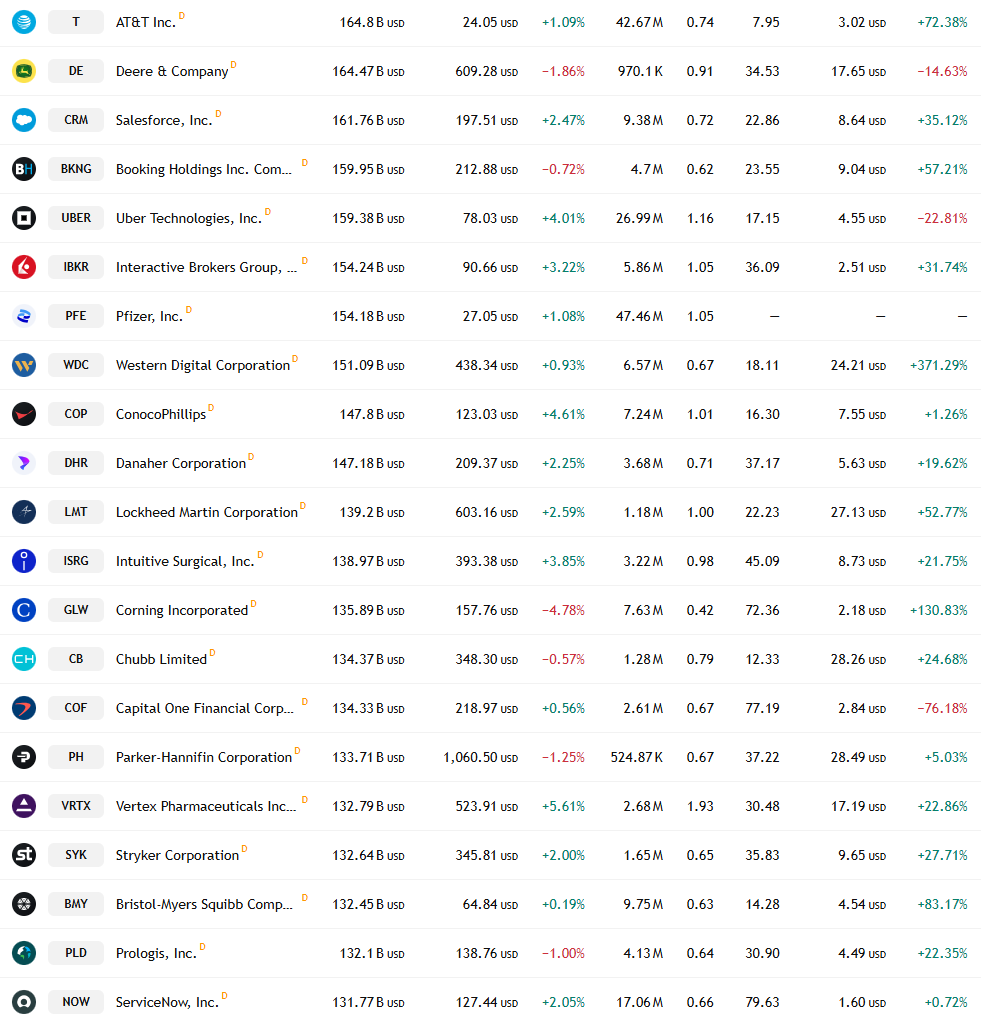Choose the COF ticker badge
Screen dimensions: 981x1021
coord(76,708)
